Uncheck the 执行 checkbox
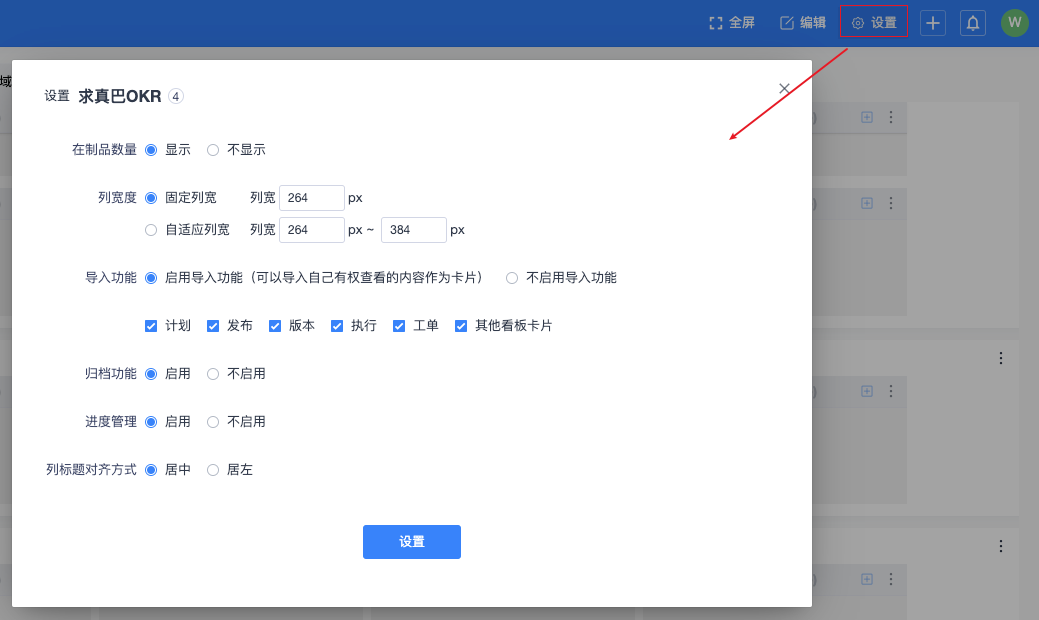The width and height of the screenshot is (1039, 620). tap(337, 326)
